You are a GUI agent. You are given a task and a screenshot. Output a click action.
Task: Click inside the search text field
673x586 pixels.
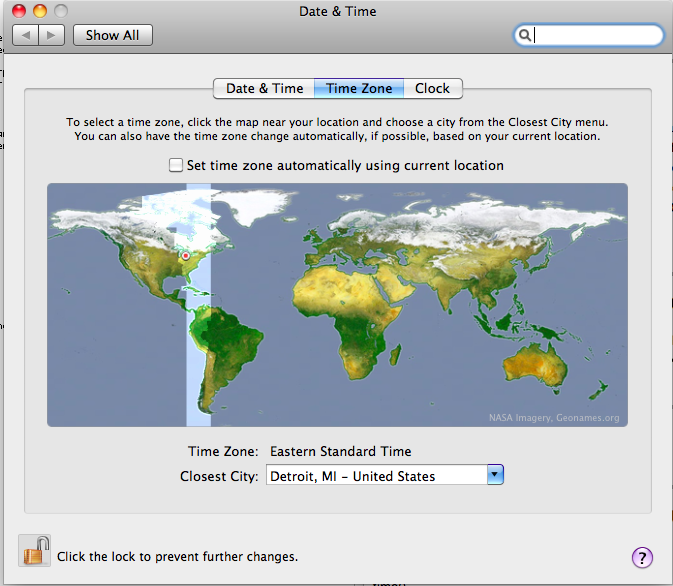tap(595, 35)
